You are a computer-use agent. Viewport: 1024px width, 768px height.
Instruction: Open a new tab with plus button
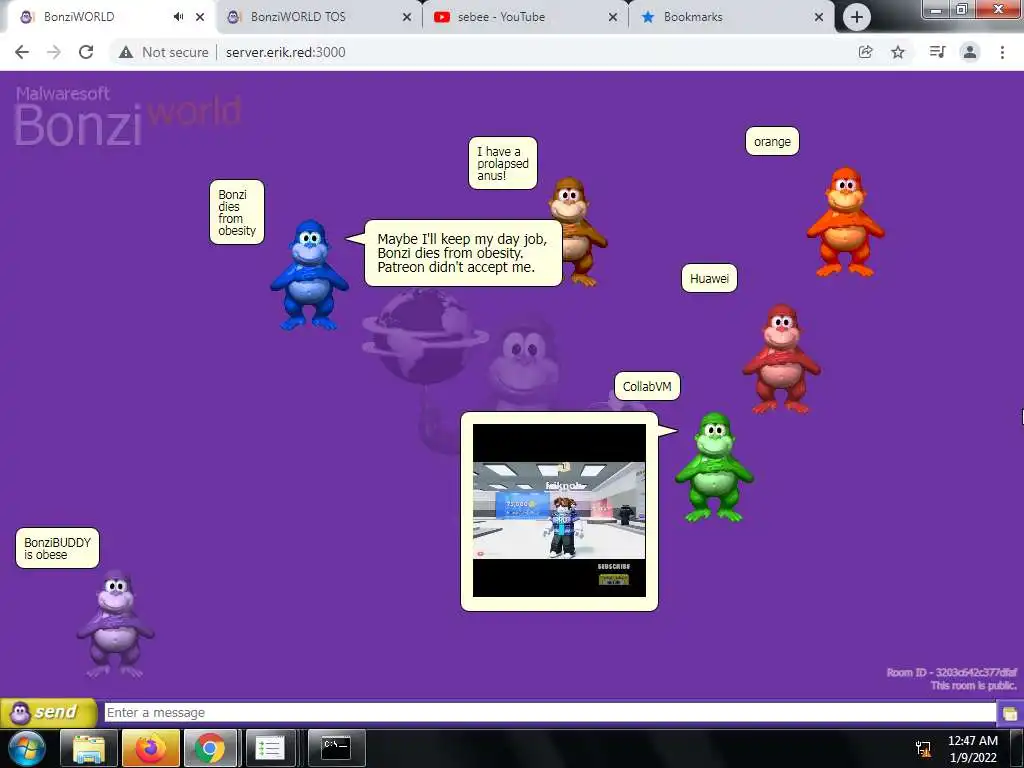tap(856, 17)
